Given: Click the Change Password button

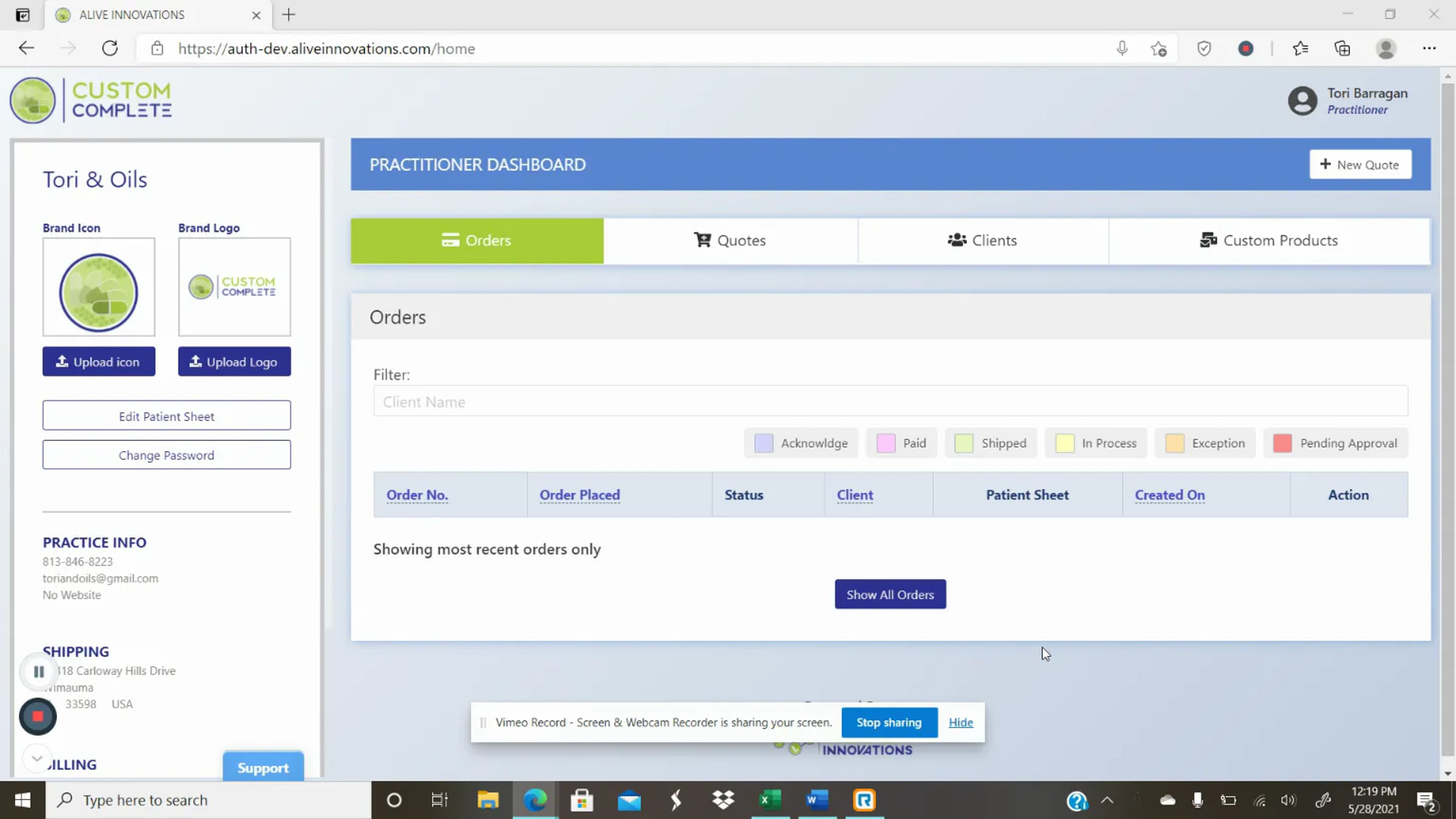Looking at the screenshot, I should point(166,454).
